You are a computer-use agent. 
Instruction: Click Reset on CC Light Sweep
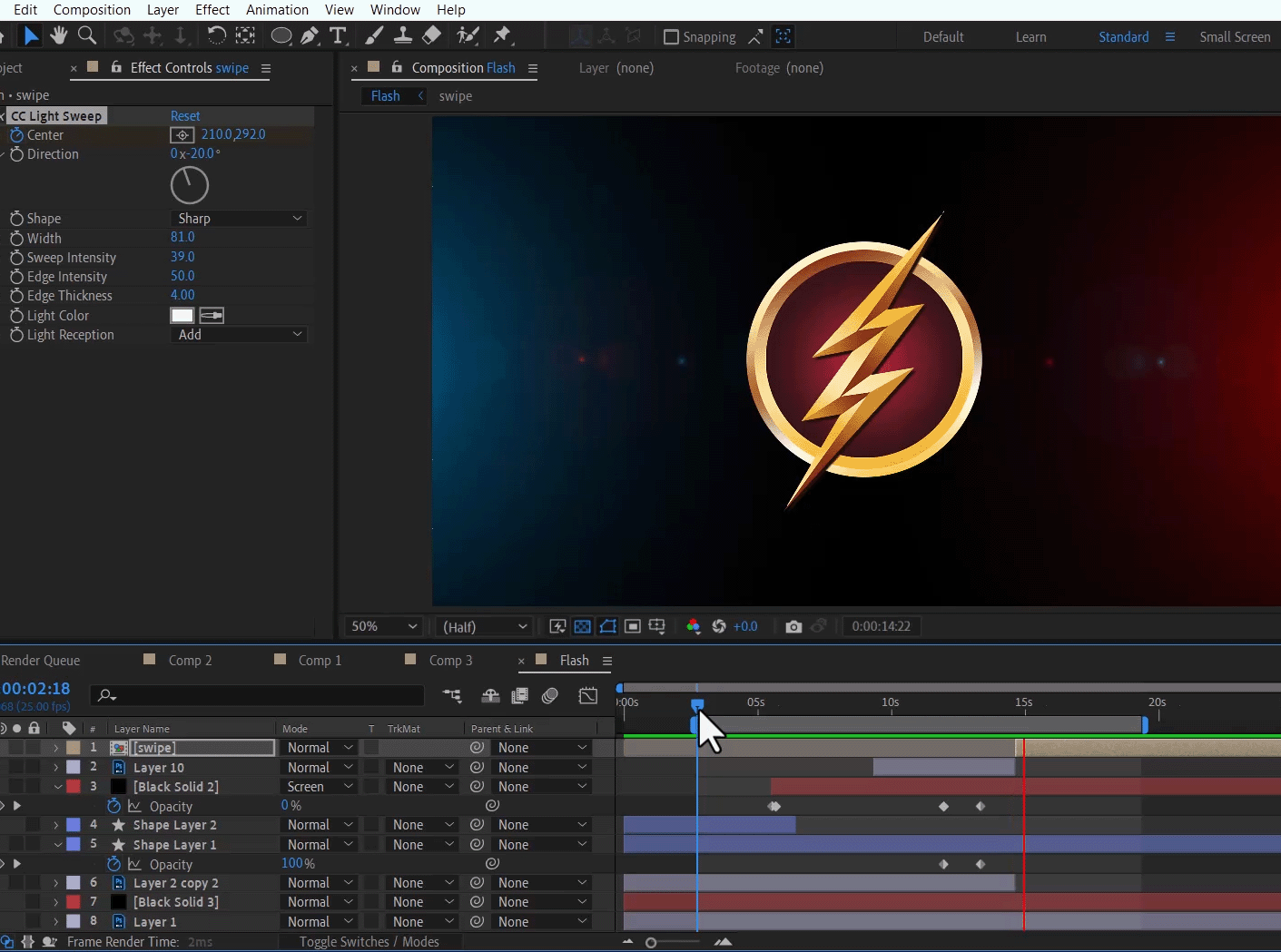[x=185, y=115]
